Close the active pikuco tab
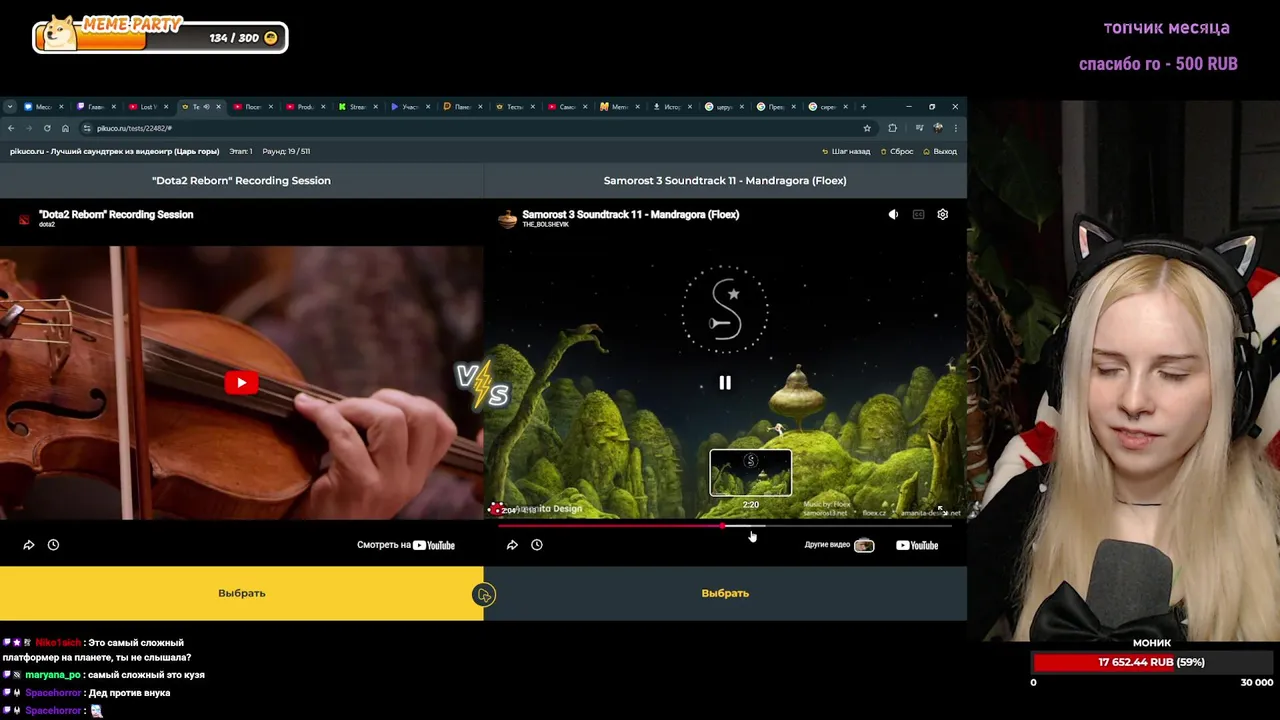 (218, 107)
